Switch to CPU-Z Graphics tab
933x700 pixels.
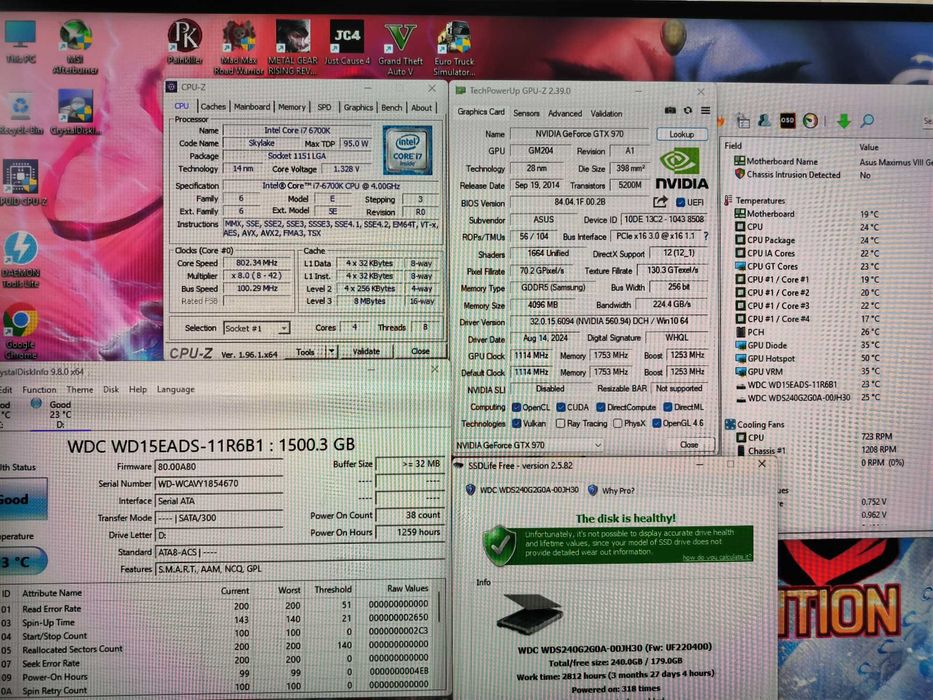[358, 107]
